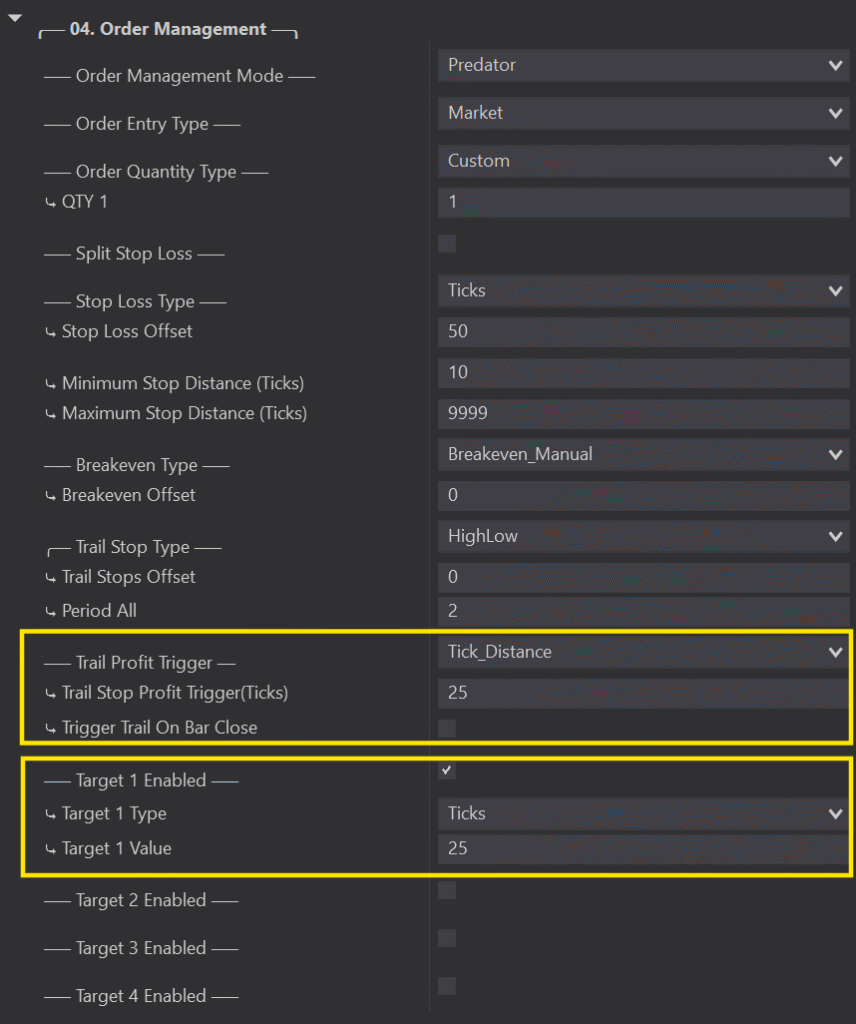Enable the Split Stop Loss checkbox
This screenshot has height=1024, width=856.
point(447,243)
